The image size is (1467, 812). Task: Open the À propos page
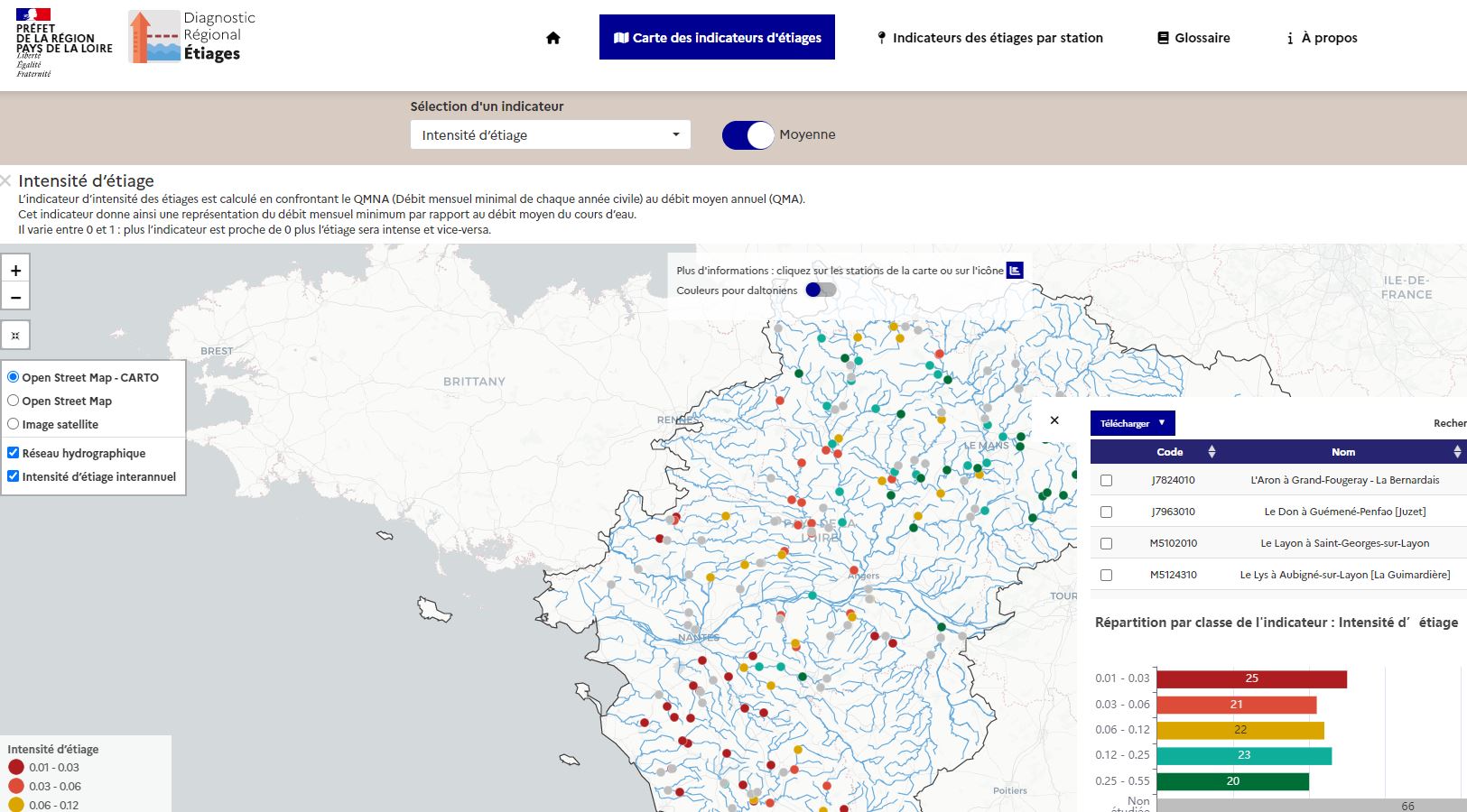coord(1322,38)
